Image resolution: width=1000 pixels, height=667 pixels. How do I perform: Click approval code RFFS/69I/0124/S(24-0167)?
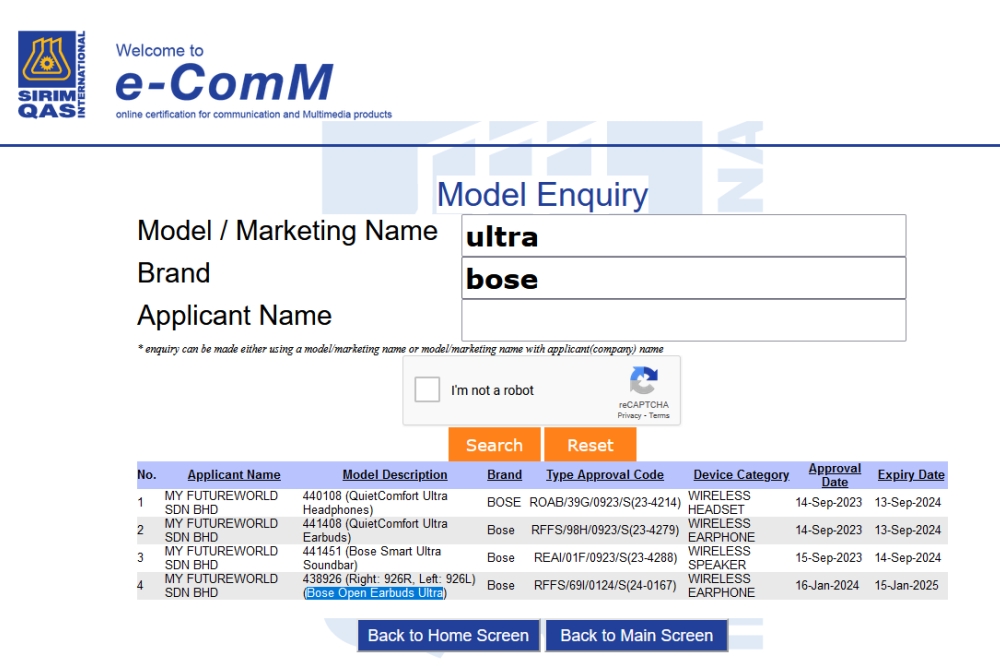[x=605, y=585]
